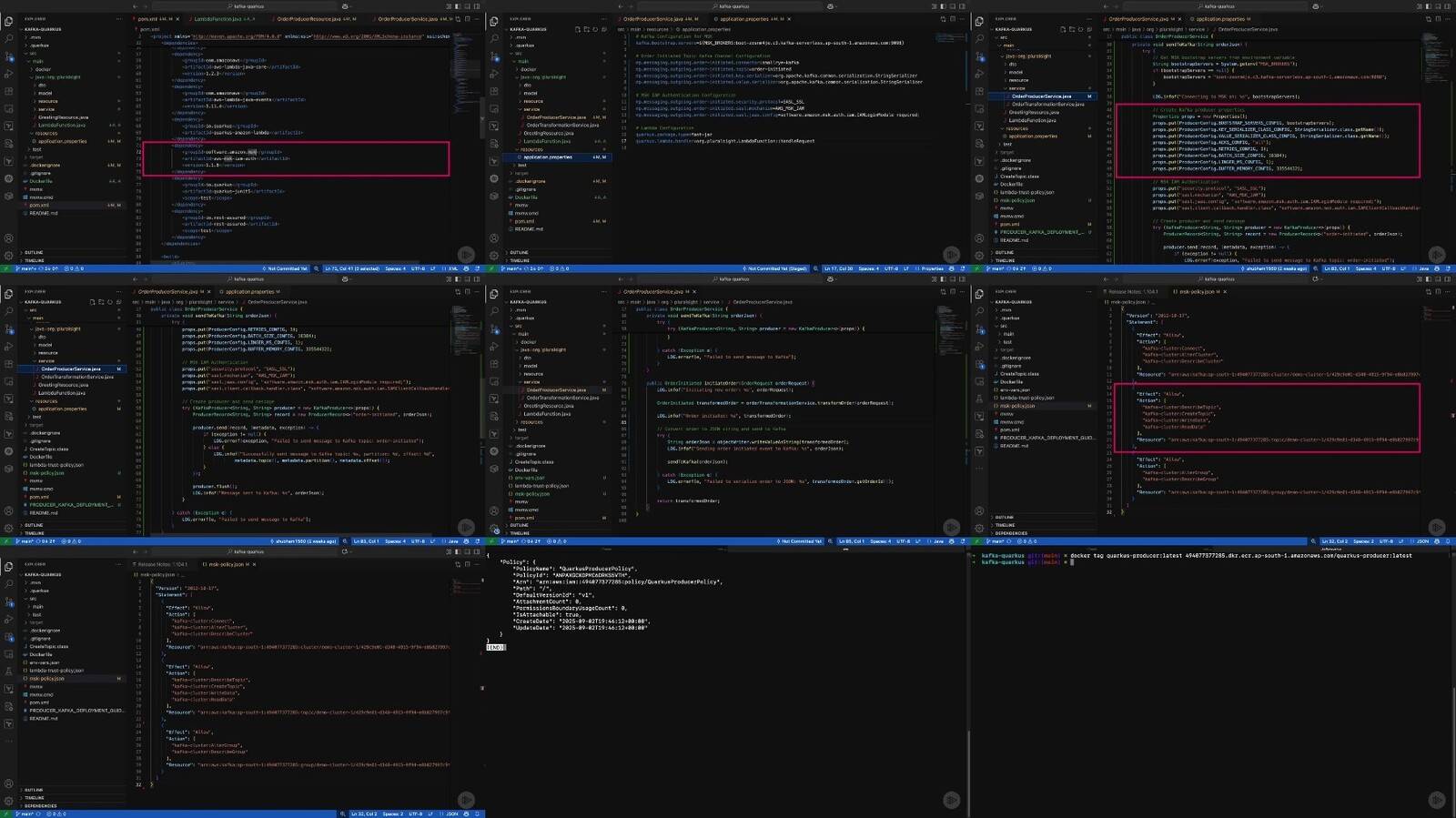Click notification bell in XML window status bar
The height and width of the screenshot is (818, 1456).
(478, 268)
